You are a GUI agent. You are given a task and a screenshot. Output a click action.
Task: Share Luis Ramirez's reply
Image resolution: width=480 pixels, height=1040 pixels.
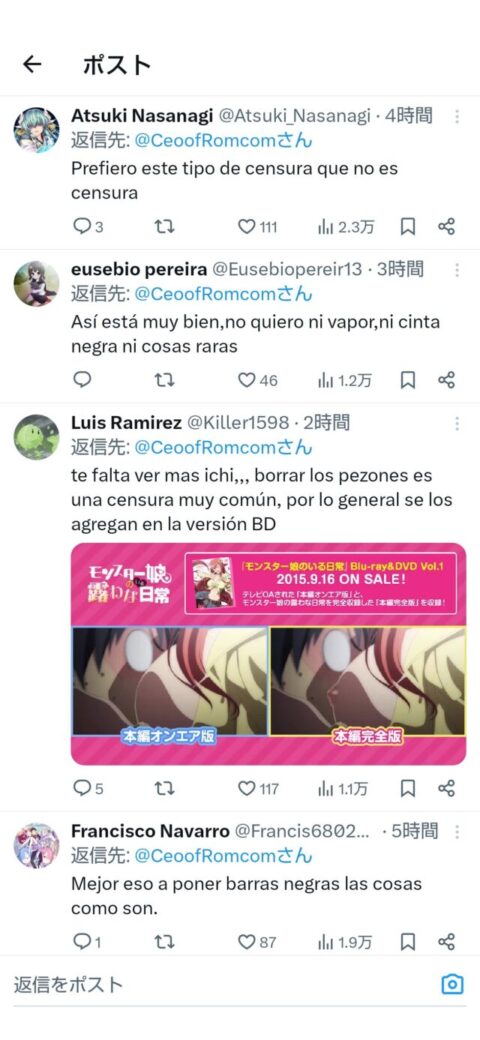[x=446, y=788]
